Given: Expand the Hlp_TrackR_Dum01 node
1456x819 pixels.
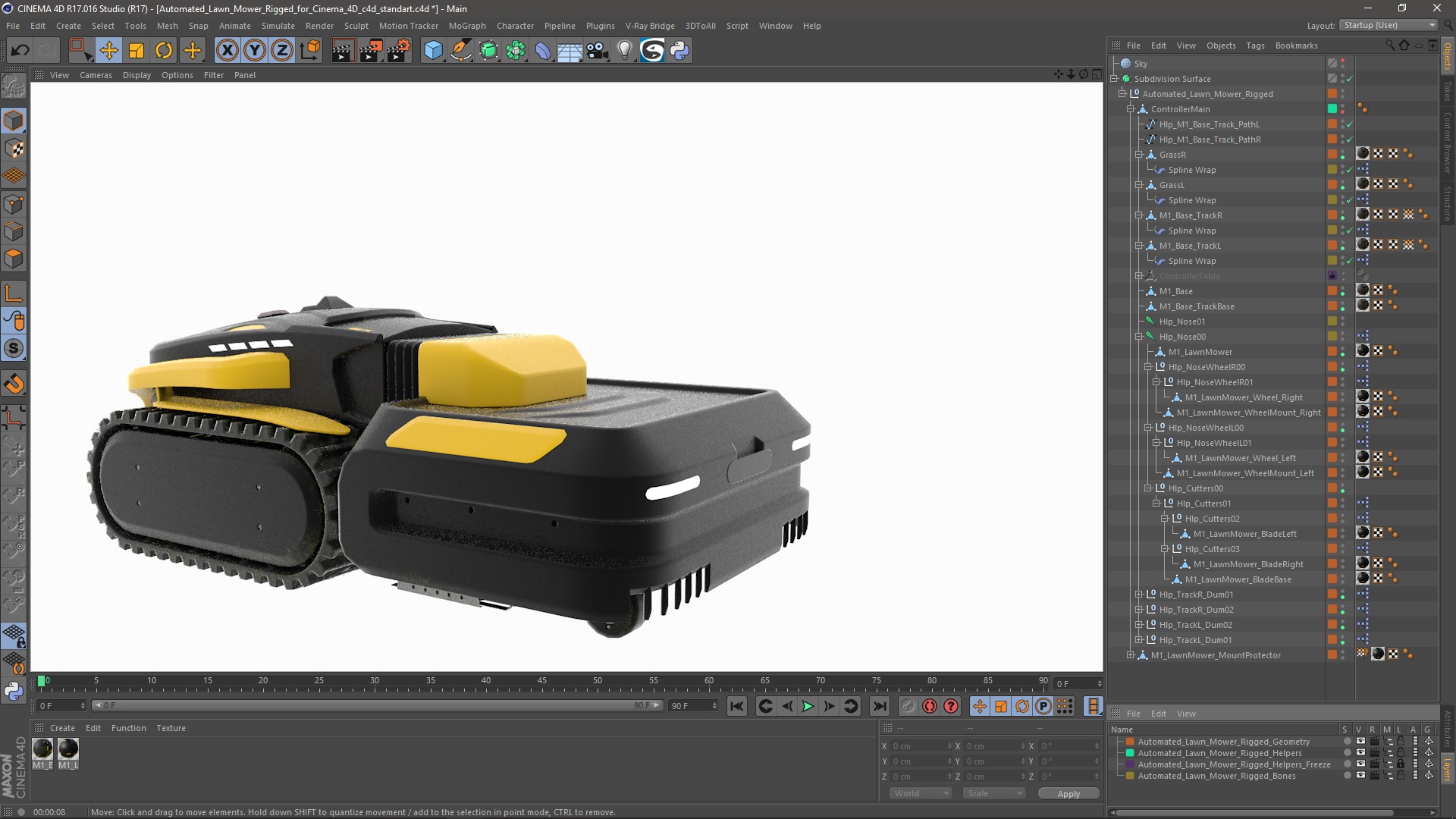Looking at the screenshot, I should tap(1139, 595).
